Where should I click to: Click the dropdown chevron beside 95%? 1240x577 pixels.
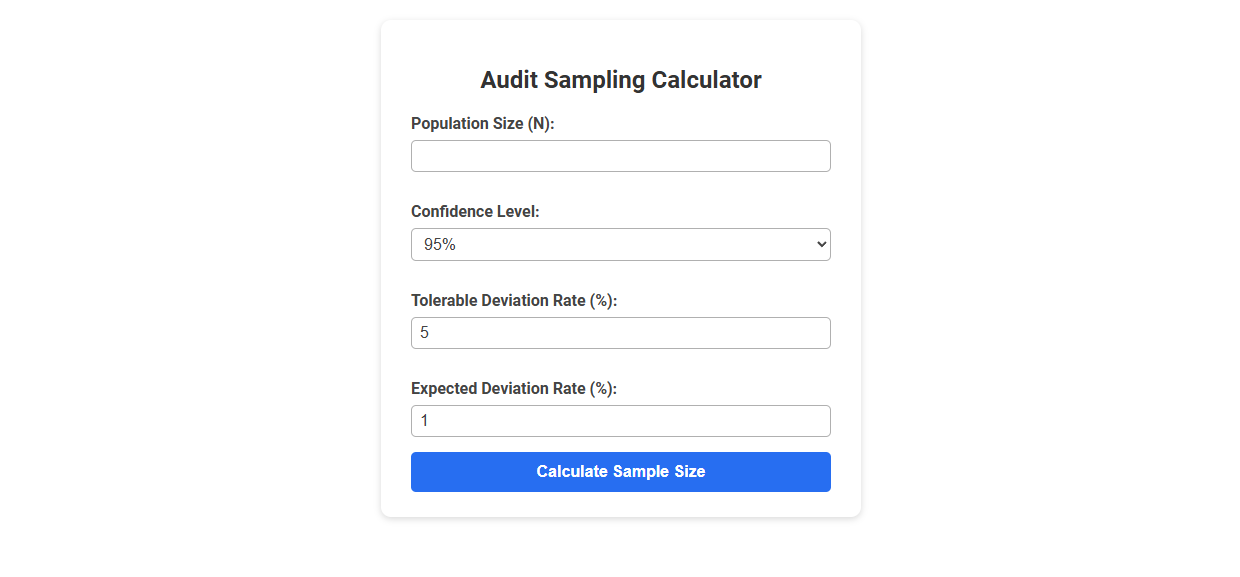818,243
